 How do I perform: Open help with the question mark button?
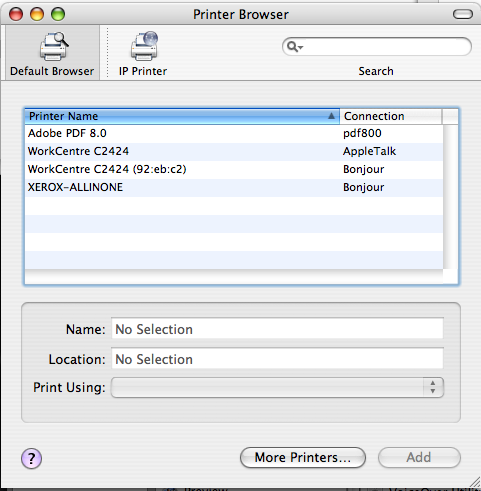(31, 458)
